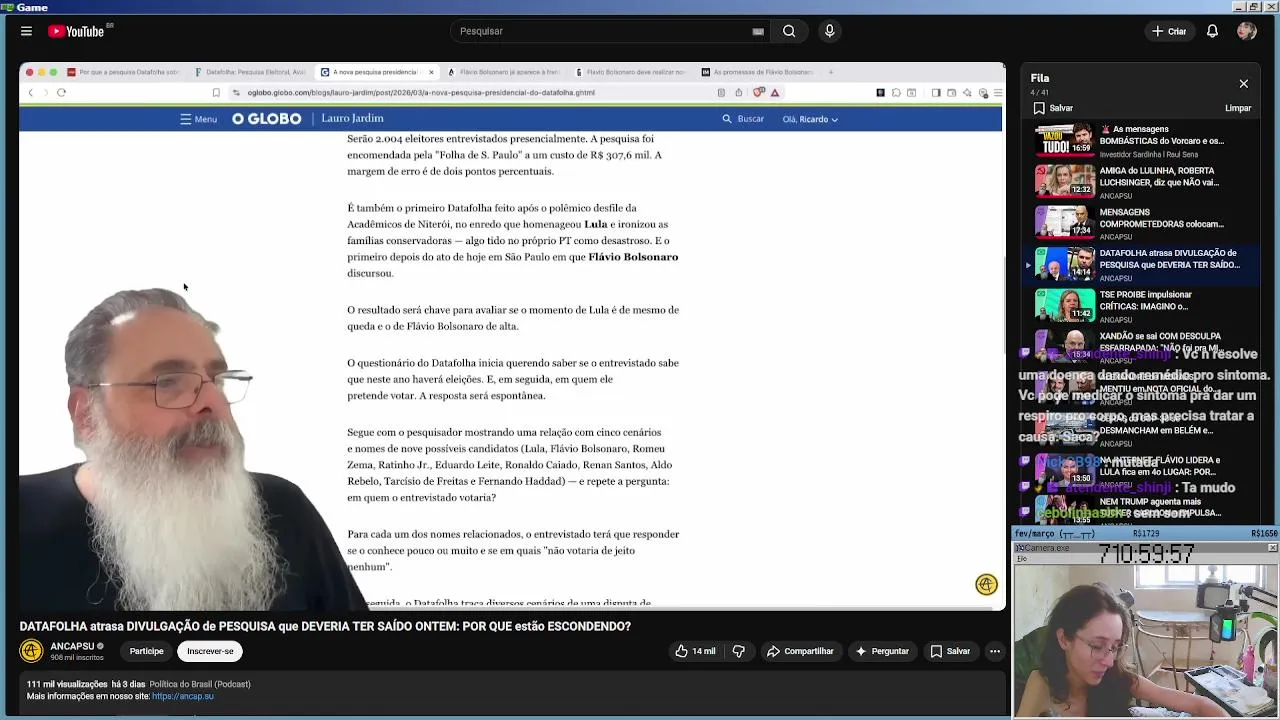Expand the 'Olá, Ricardo' account dropdown
The height and width of the screenshot is (720, 1280).
click(x=810, y=119)
